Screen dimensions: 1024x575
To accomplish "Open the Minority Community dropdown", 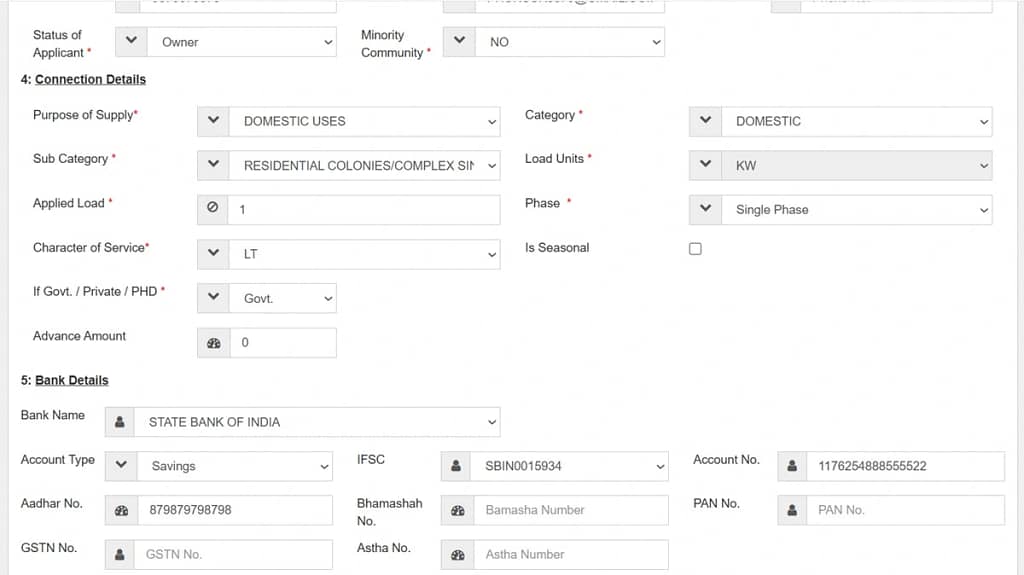I will coord(569,42).
